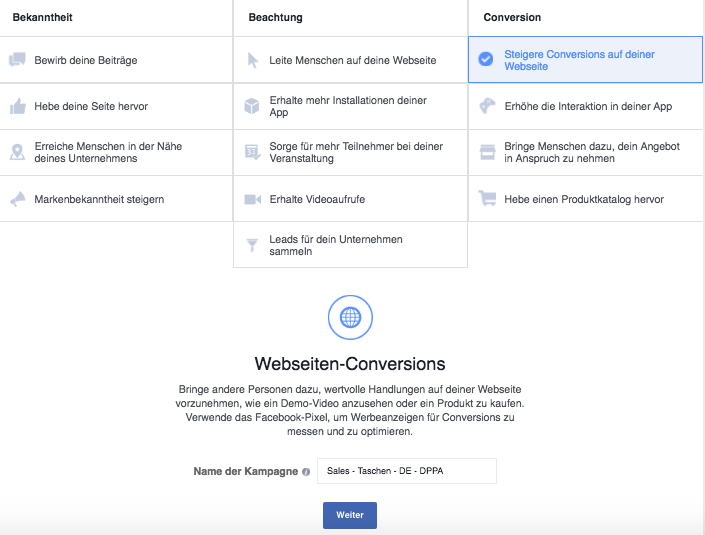Click the speech bubbles icon for Bewirb deine Beiträge
Screen dimensions: 705x535
(18, 60)
